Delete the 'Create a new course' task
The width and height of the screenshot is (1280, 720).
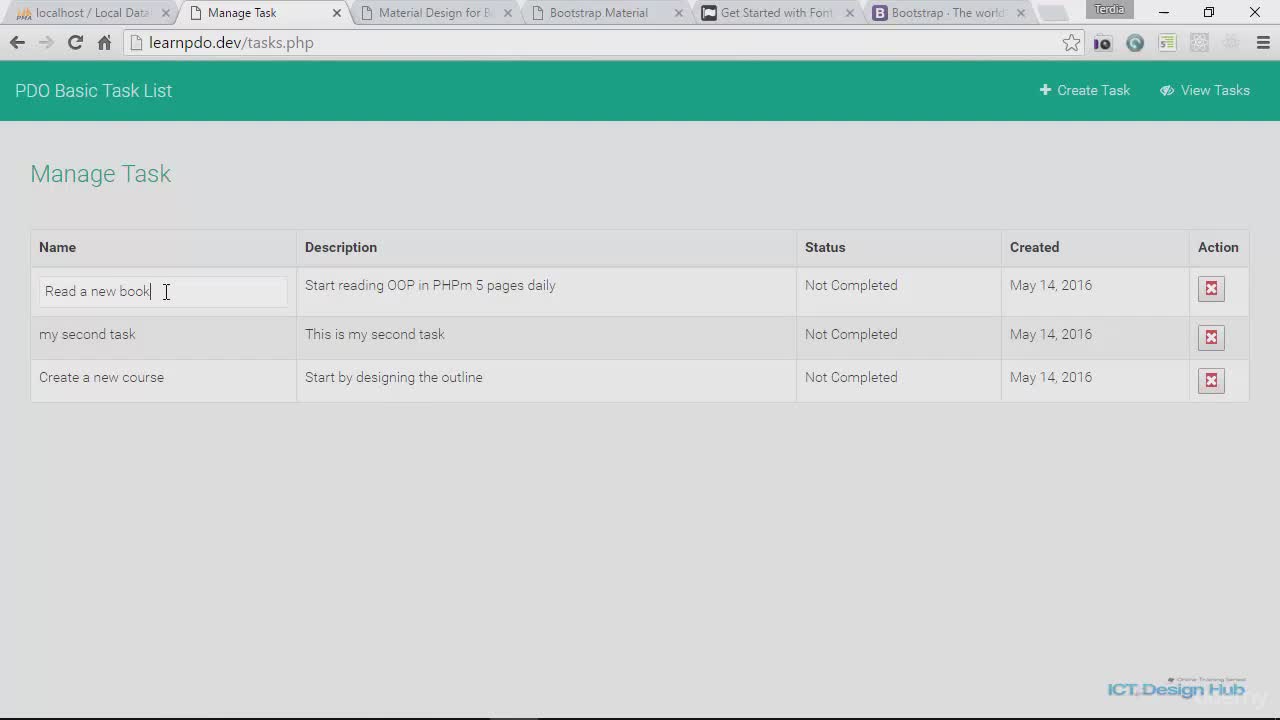pos(1211,381)
